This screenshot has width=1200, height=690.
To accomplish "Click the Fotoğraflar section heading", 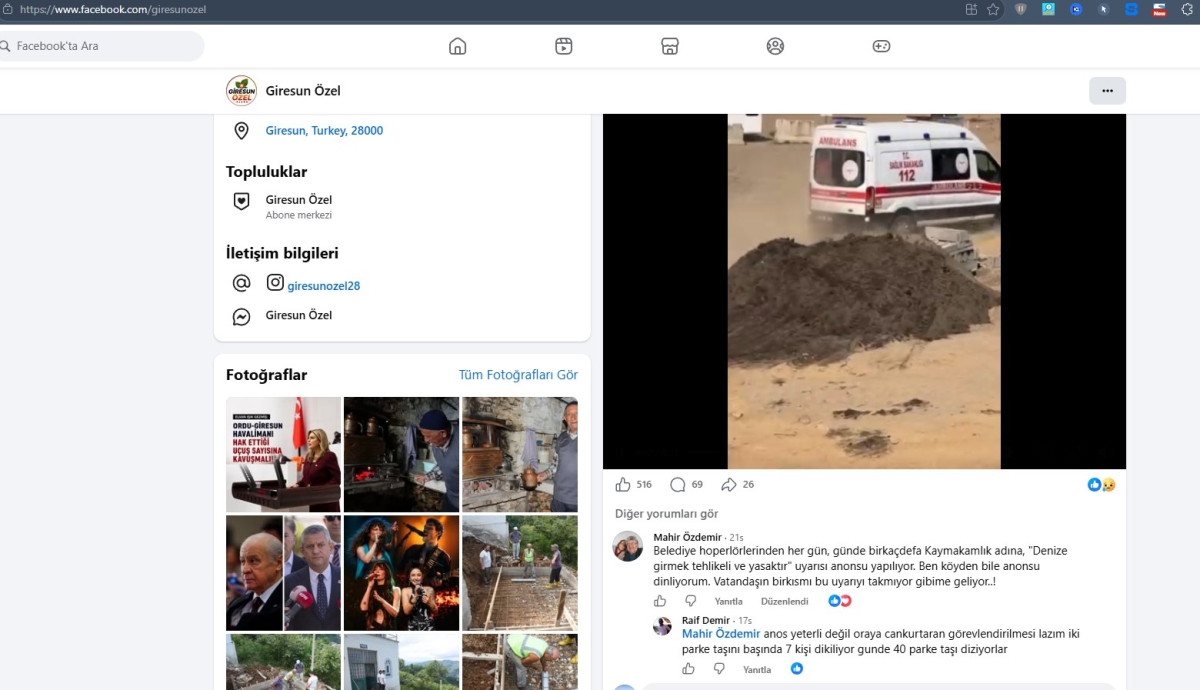I will (266, 375).
